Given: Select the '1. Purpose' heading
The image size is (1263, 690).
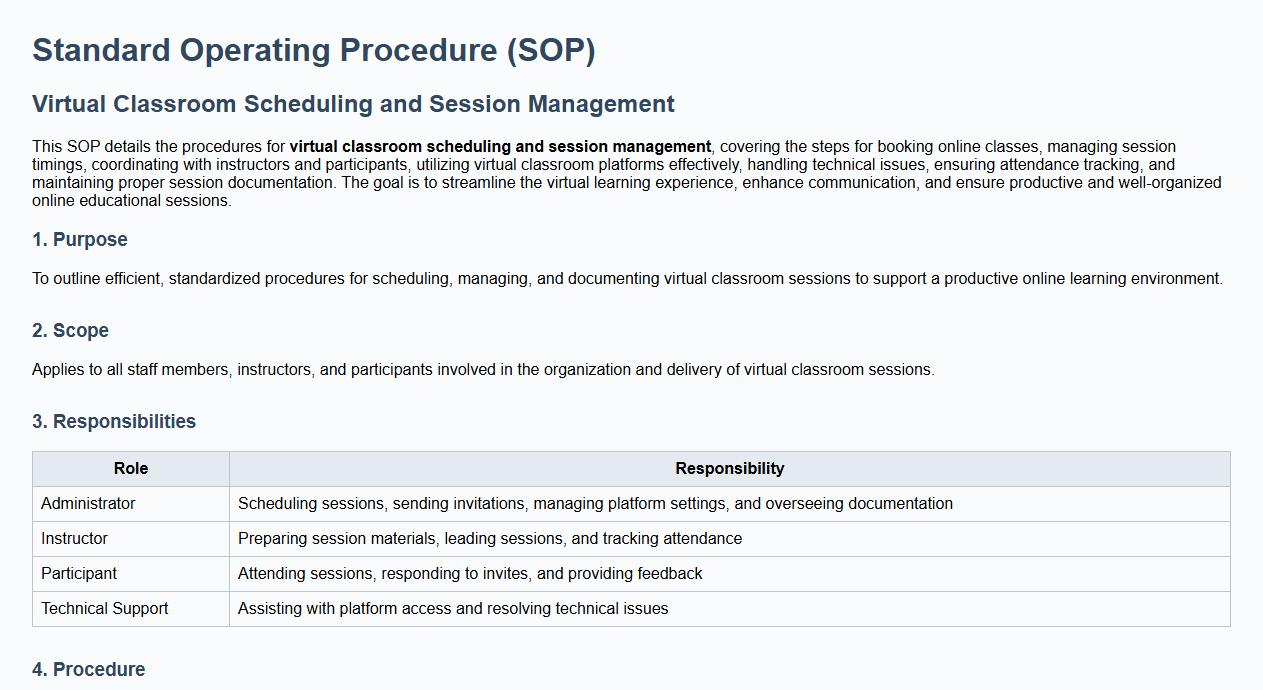Looking at the screenshot, I should [x=80, y=240].
